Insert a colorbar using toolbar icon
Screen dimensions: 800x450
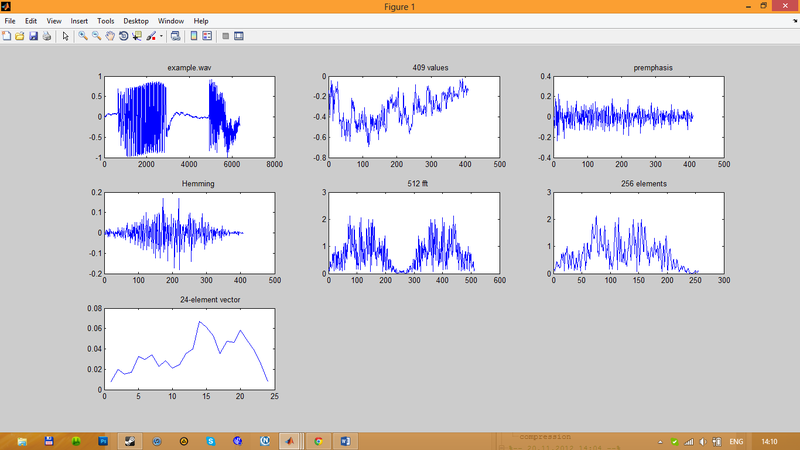(x=194, y=36)
